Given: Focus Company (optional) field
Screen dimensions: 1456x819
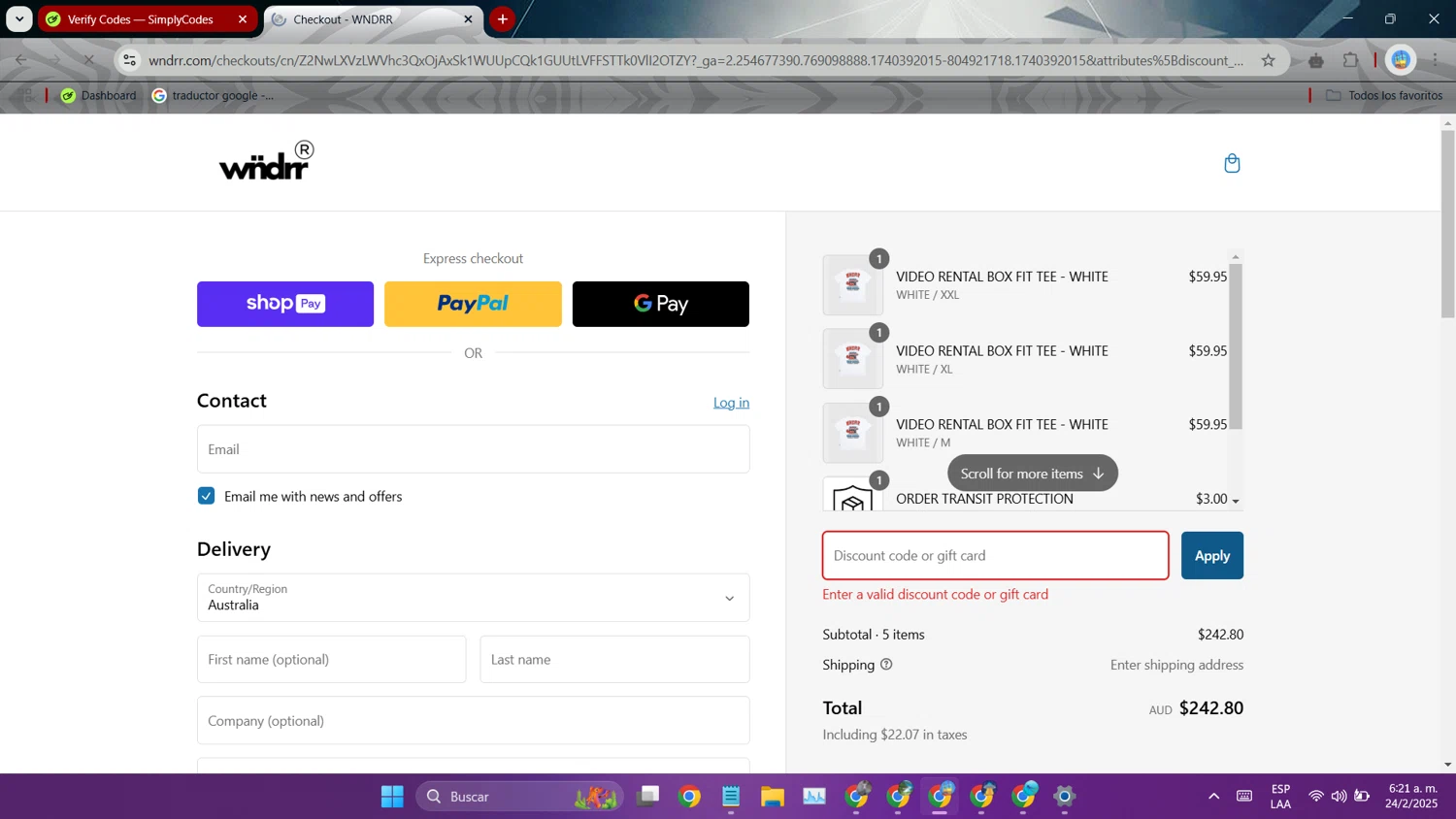Looking at the screenshot, I should [x=473, y=721].
